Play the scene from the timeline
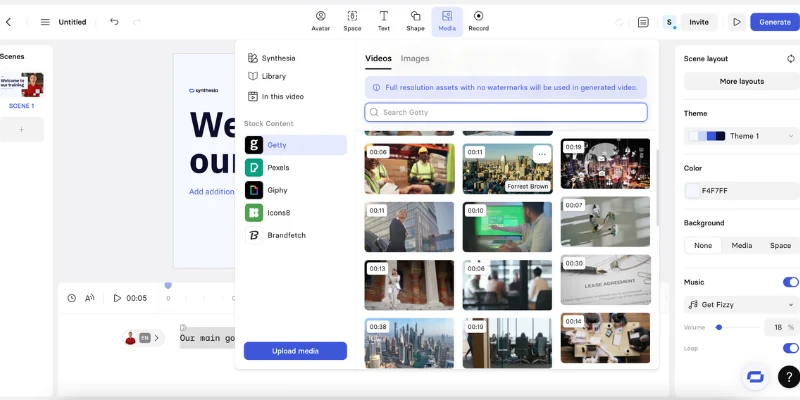The image size is (800, 400). (x=117, y=298)
